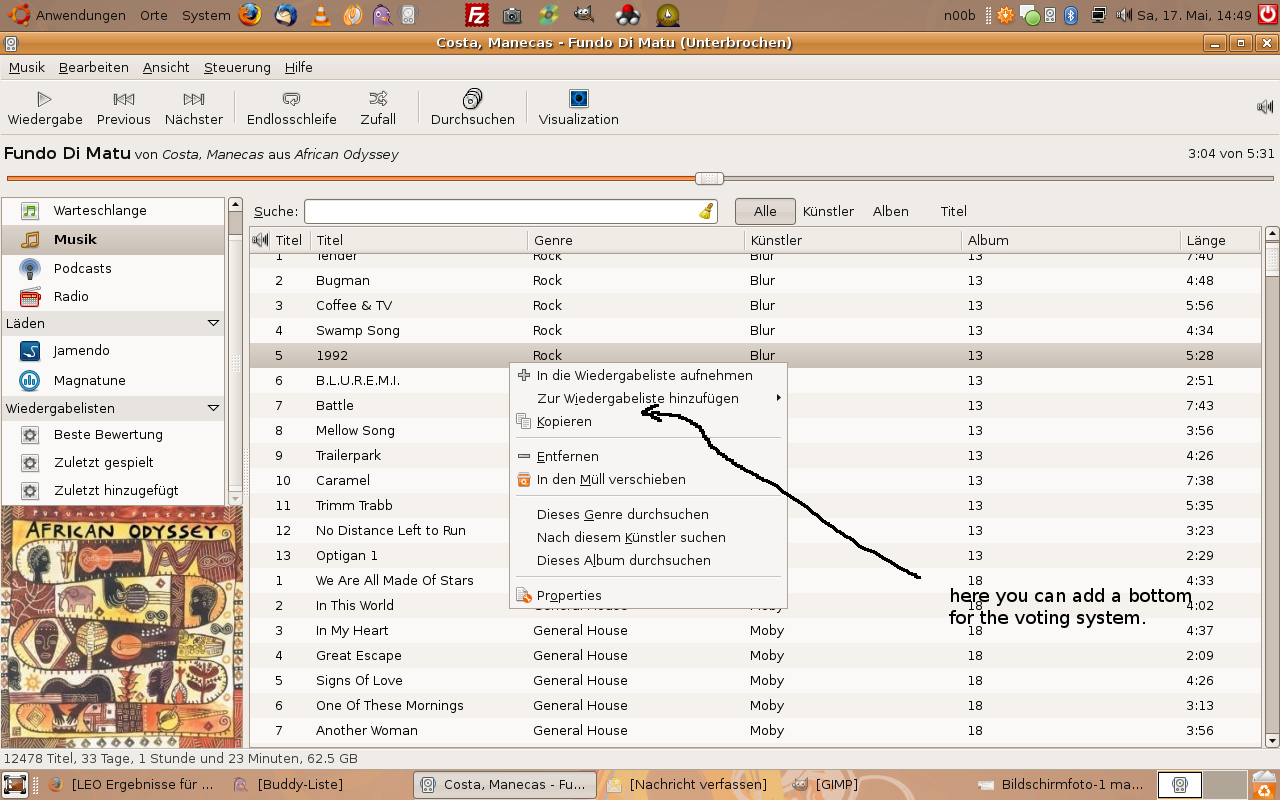1280x800 pixels.
Task: Clear search with the broom icon
Action: pos(707,211)
